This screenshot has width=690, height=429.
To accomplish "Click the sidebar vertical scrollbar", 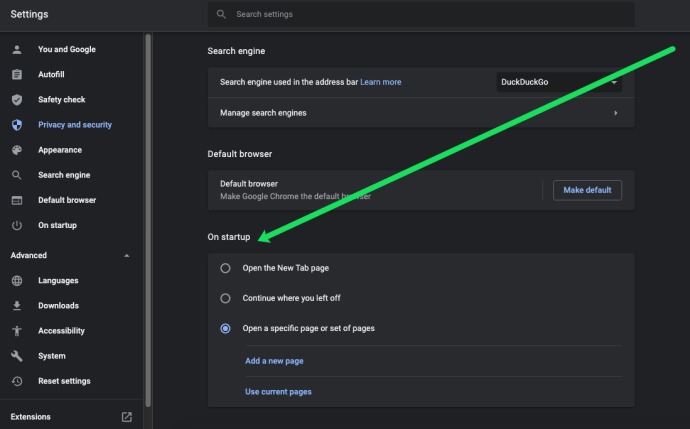I will (x=148, y=220).
